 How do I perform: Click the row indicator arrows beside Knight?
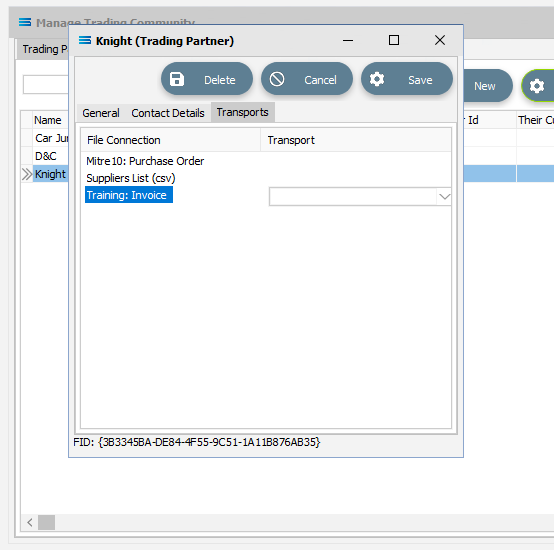(x=27, y=174)
